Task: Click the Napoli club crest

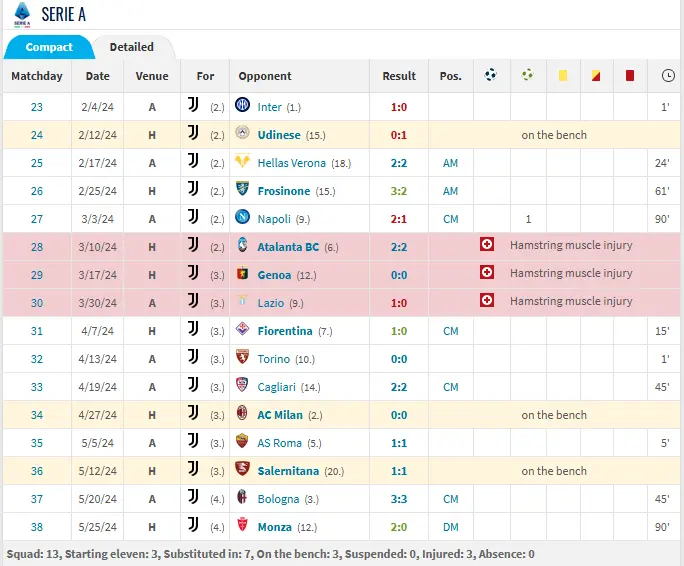Action: (241, 218)
